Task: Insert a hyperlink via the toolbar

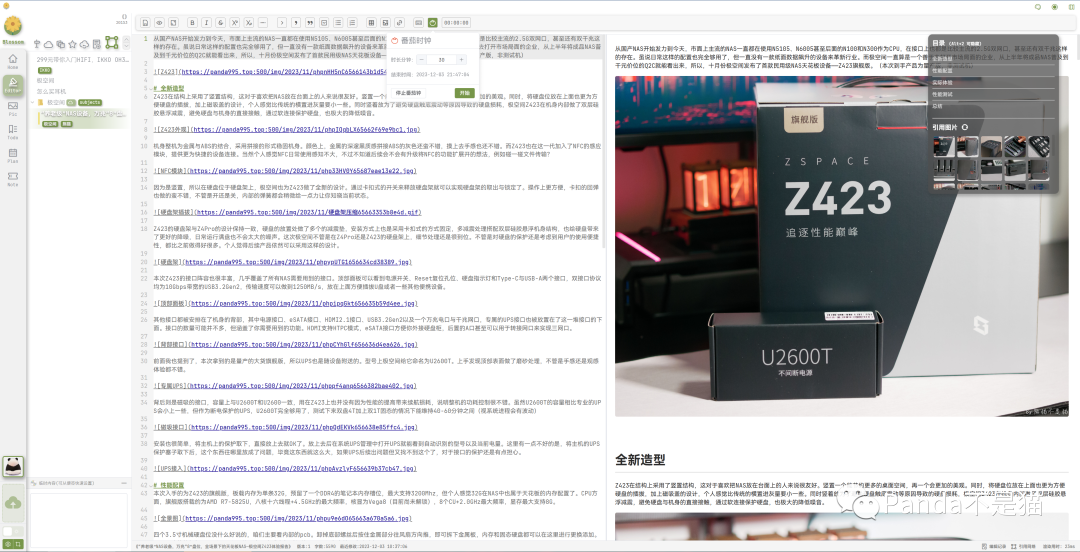Action: (x=399, y=23)
